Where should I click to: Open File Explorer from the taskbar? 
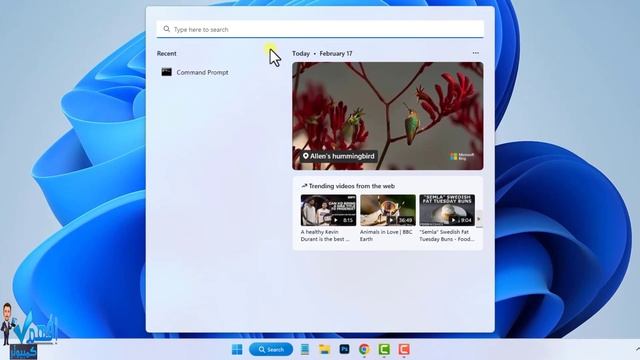(x=324, y=349)
